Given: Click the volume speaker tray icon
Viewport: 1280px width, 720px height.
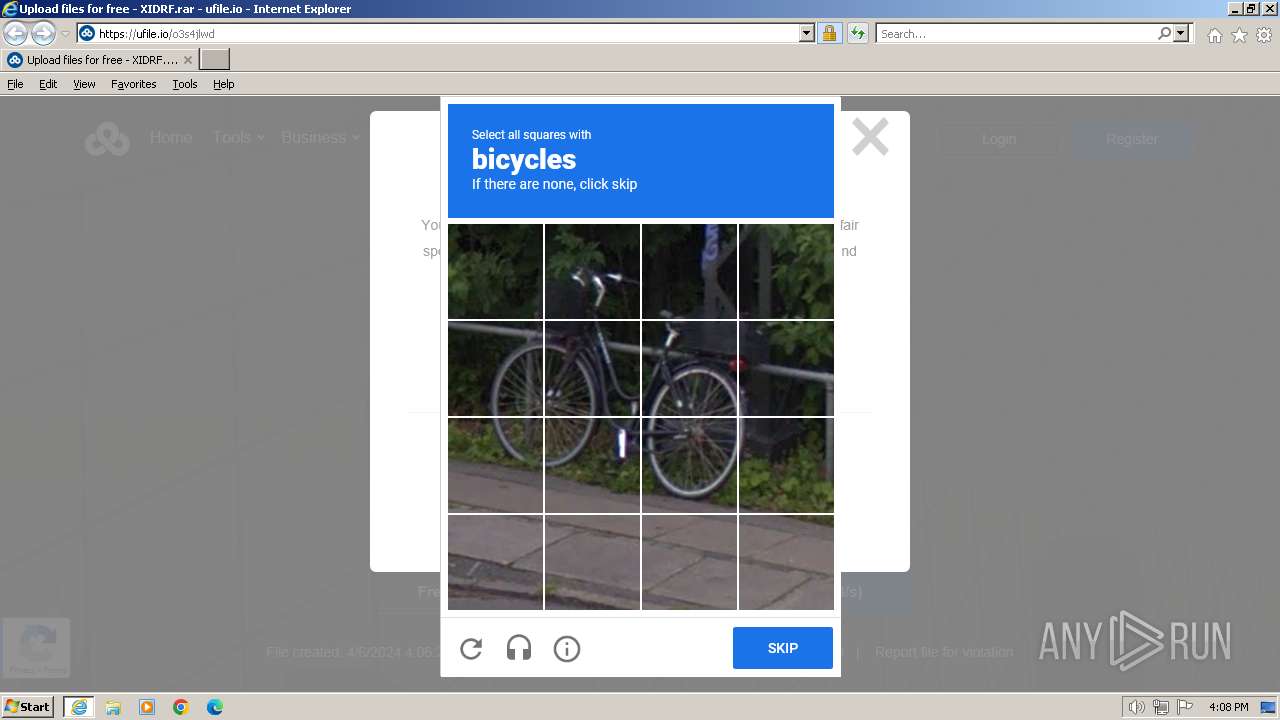Looking at the screenshot, I should (1136, 707).
